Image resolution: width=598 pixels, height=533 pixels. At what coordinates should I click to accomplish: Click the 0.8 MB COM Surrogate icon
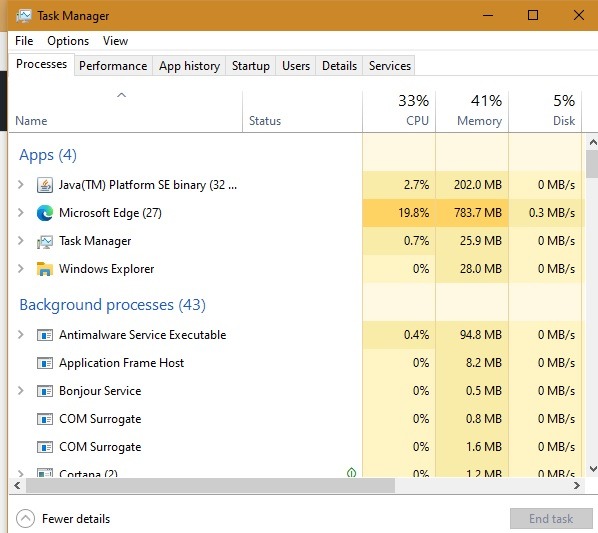(45, 419)
